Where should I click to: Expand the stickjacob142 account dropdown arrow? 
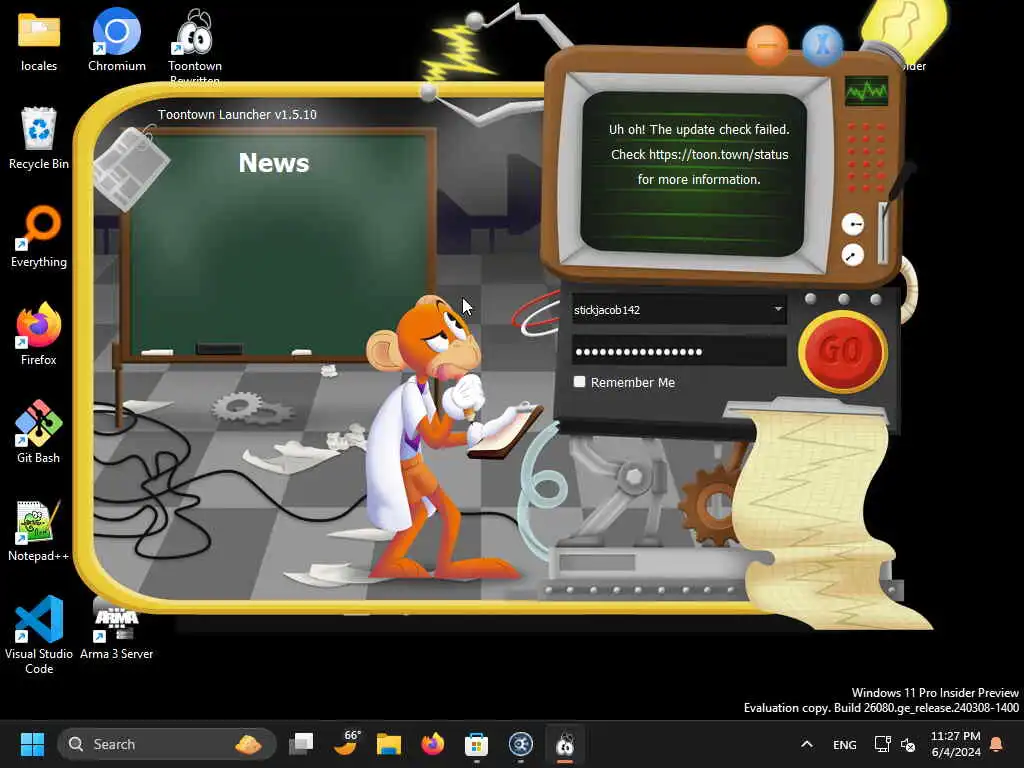(x=778, y=309)
